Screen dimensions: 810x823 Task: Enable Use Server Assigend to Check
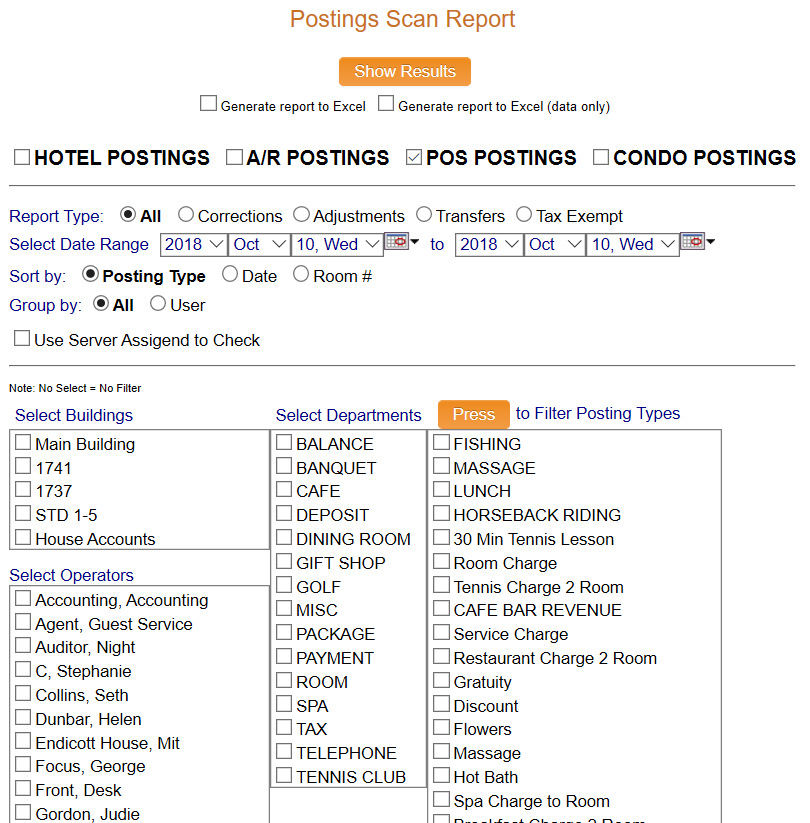pos(21,338)
